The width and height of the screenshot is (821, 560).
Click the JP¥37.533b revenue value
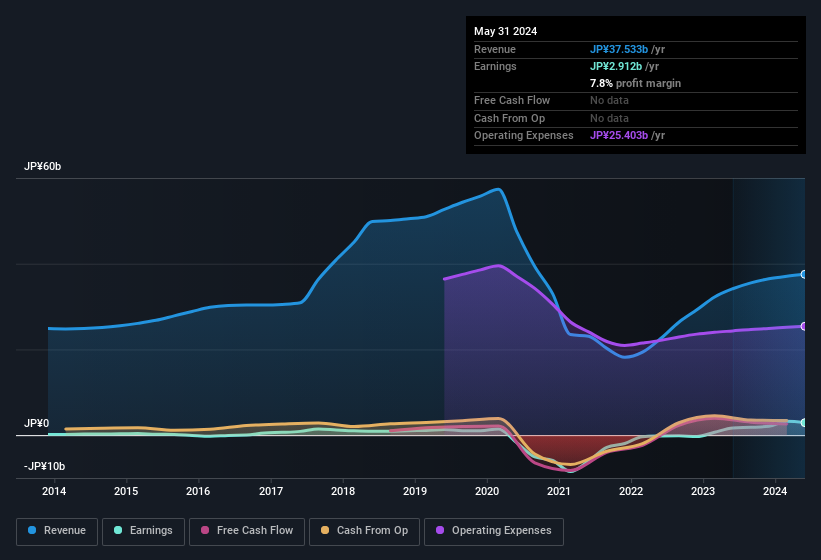619,49
